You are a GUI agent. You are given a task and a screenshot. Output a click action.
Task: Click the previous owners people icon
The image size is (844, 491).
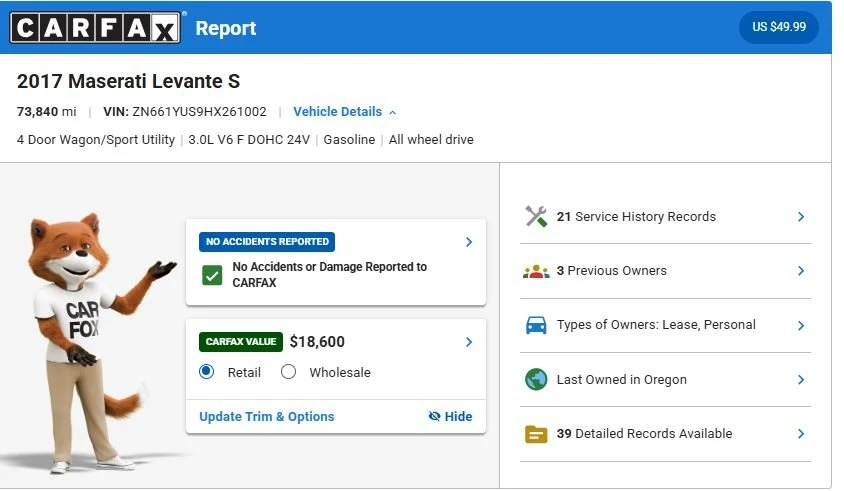(536, 271)
